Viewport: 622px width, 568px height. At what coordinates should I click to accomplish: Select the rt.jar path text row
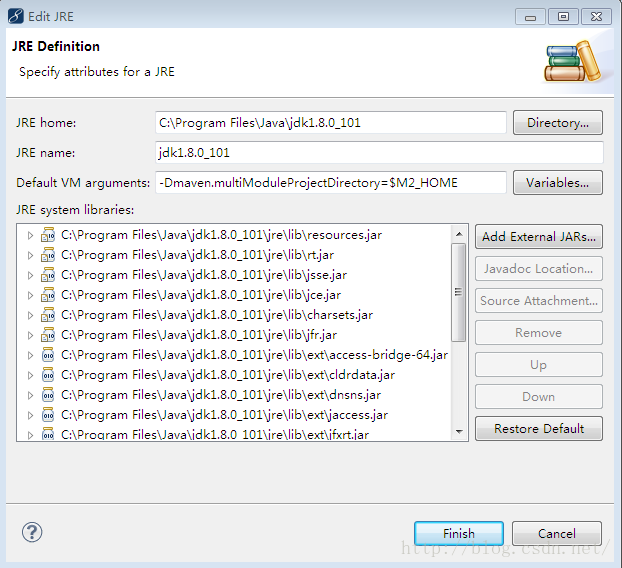click(x=197, y=255)
